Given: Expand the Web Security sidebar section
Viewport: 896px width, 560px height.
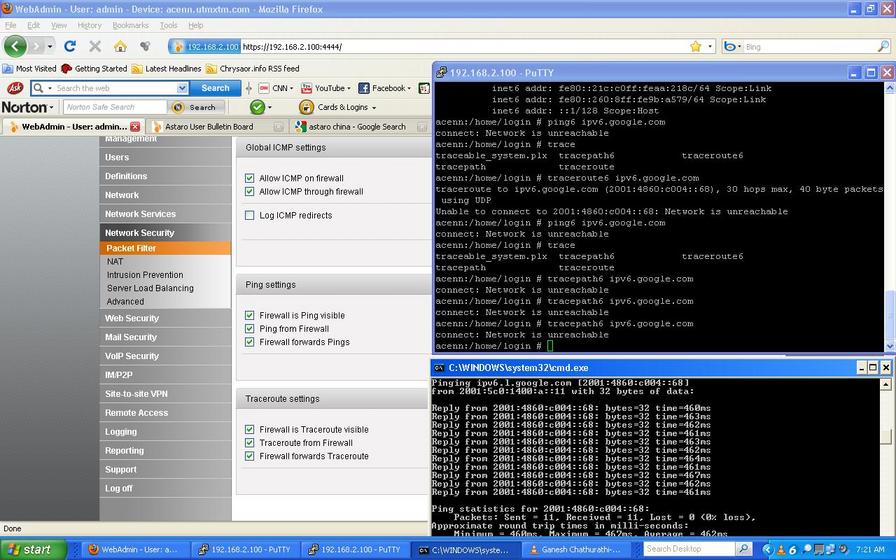Looking at the screenshot, I should pos(132,318).
